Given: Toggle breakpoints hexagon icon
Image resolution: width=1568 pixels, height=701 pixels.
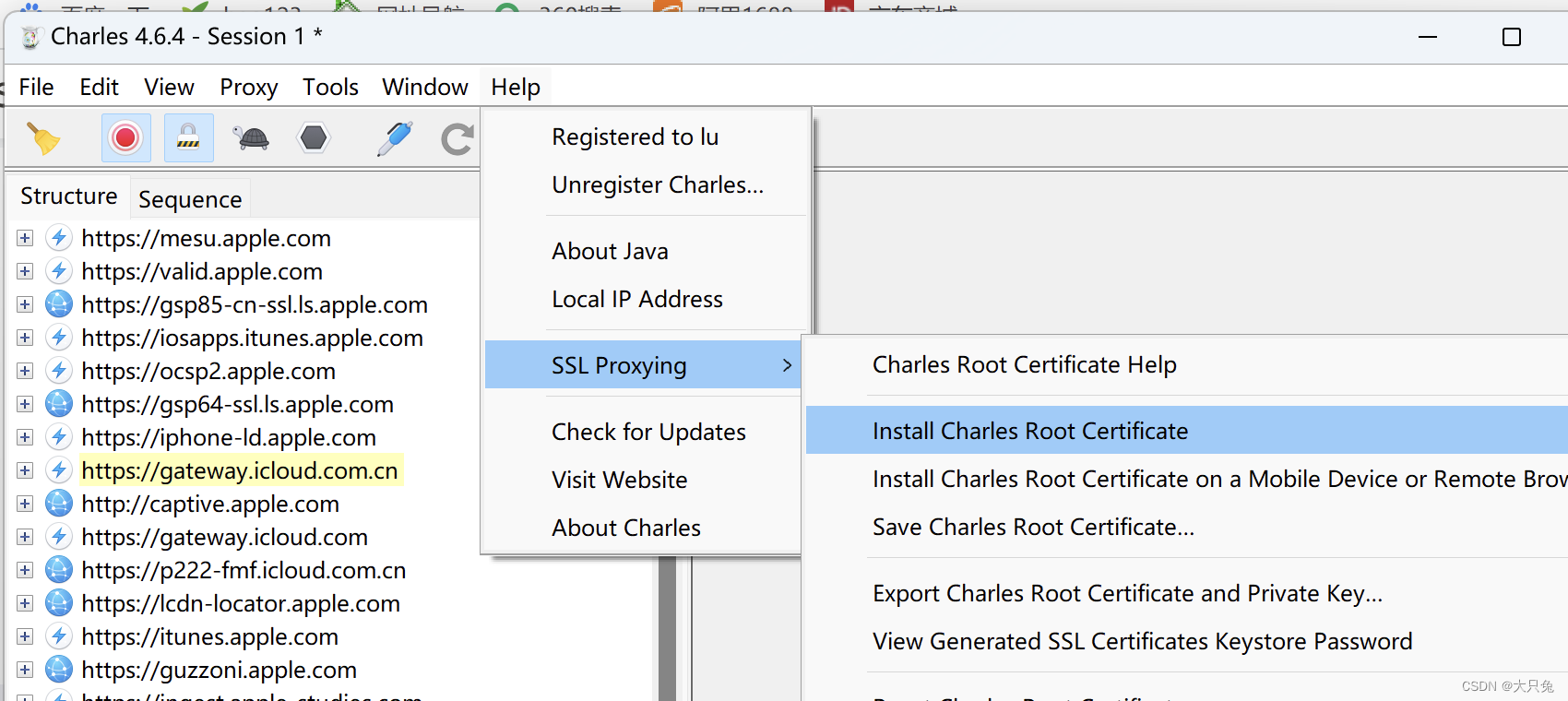Looking at the screenshot, I should [314, 138].
